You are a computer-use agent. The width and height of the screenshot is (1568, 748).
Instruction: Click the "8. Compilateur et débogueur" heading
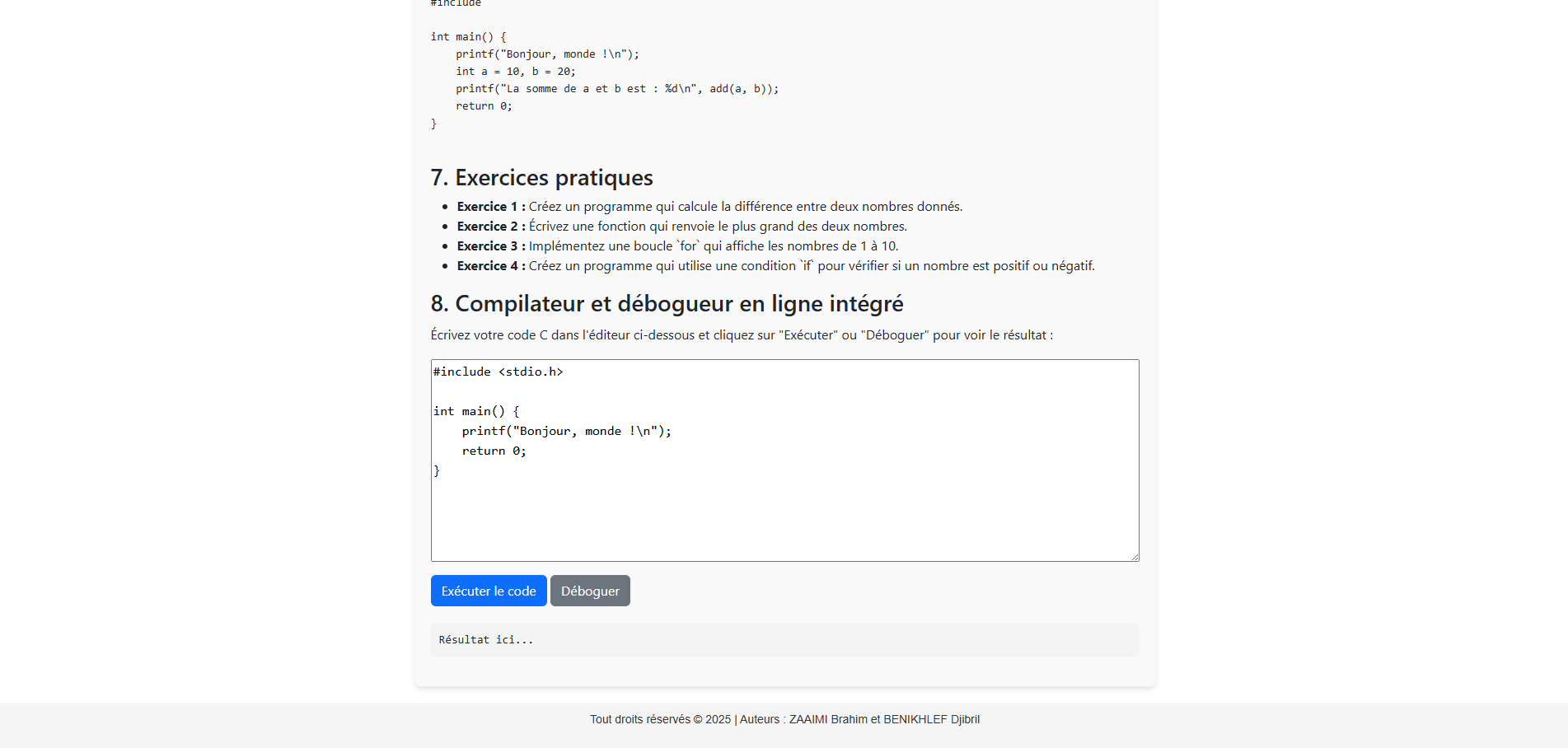pos(667,304)
